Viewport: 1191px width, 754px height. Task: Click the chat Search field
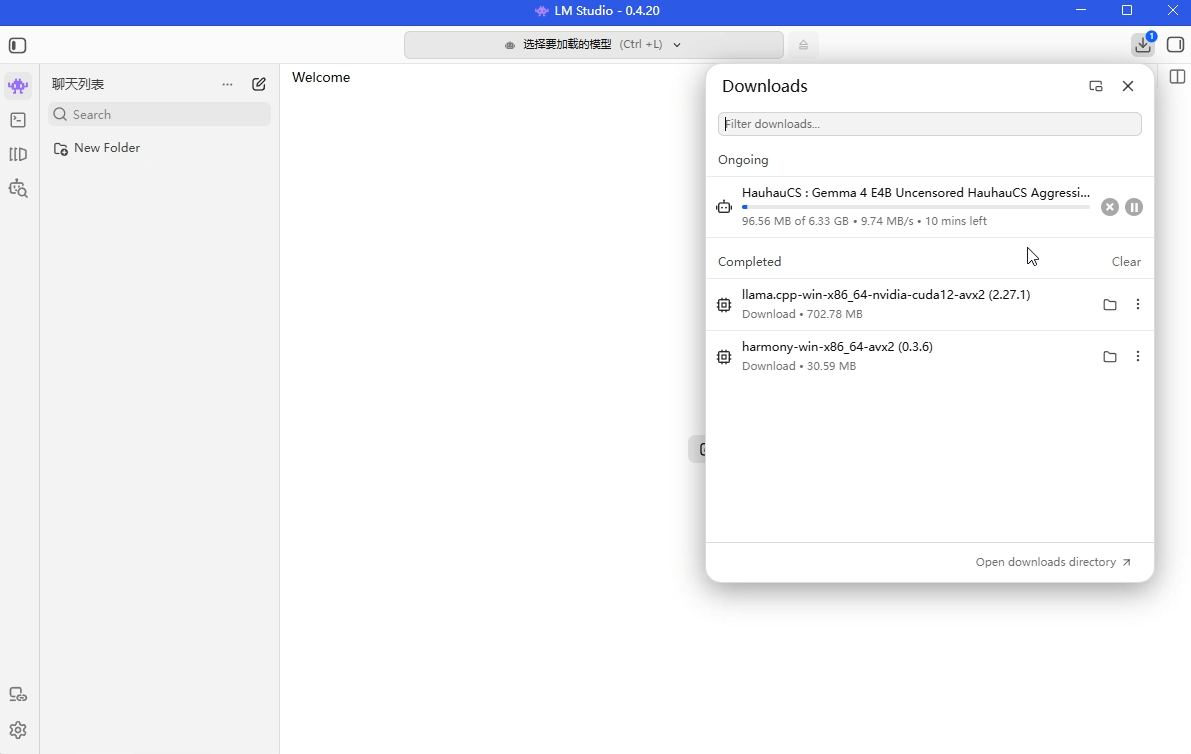coord(160,115)
